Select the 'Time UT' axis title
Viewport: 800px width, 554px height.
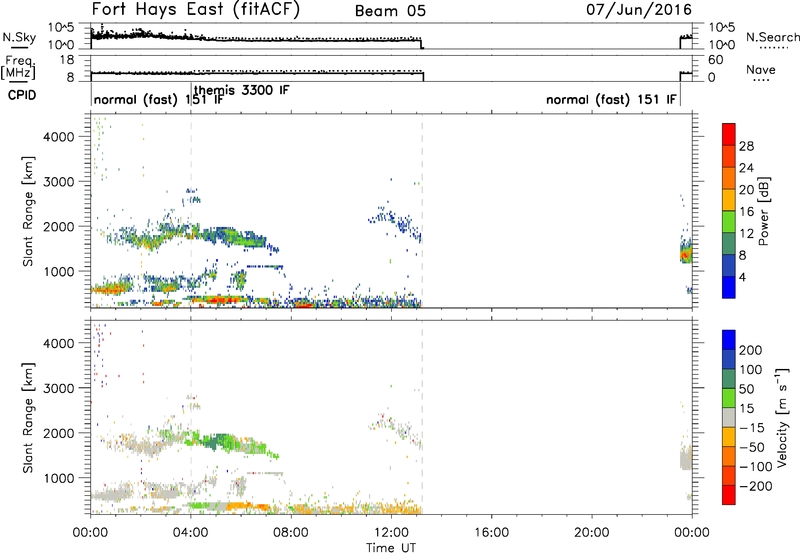pos(391,547)
